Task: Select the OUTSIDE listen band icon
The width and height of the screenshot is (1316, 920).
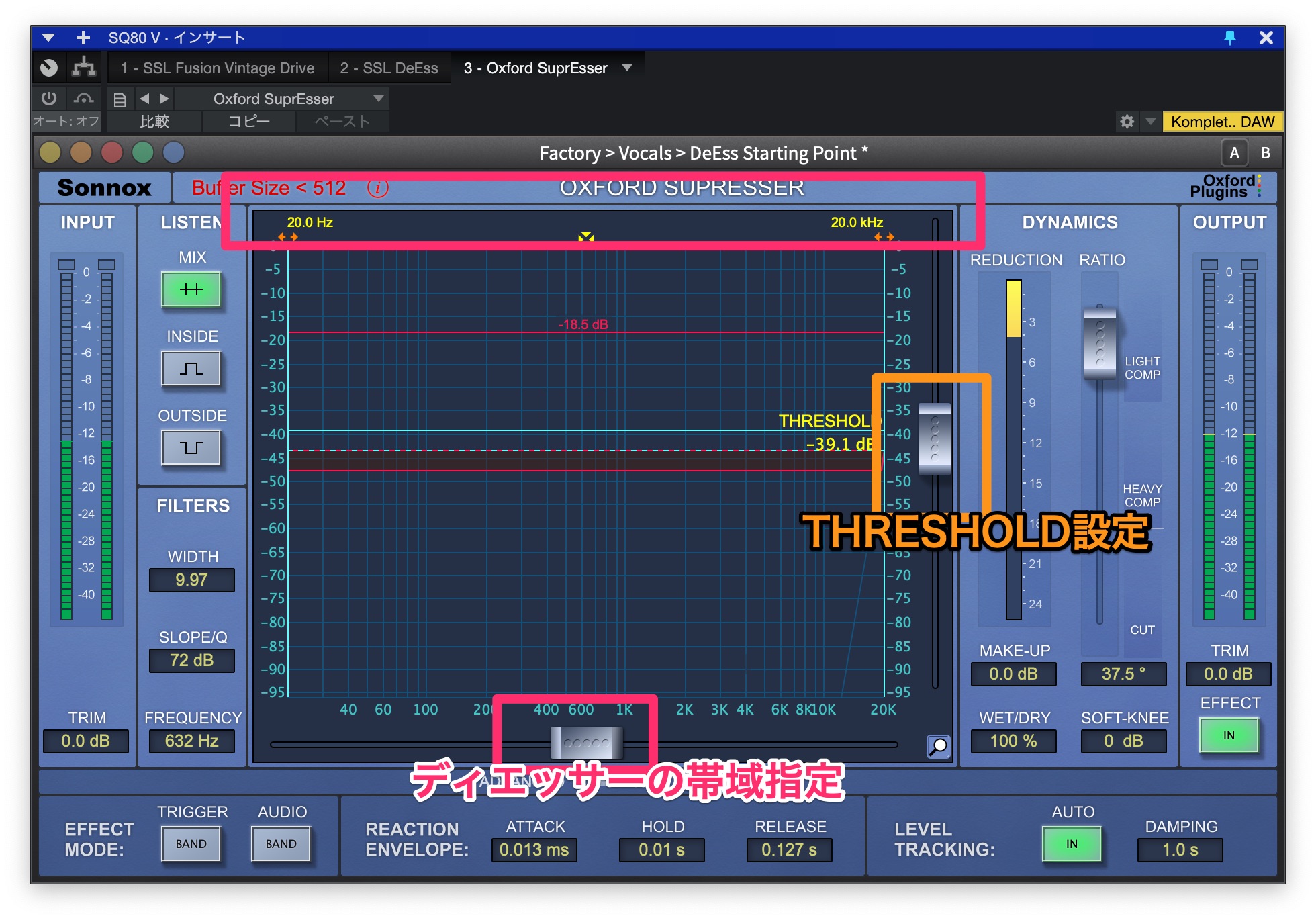Action: tap(191, 447)
